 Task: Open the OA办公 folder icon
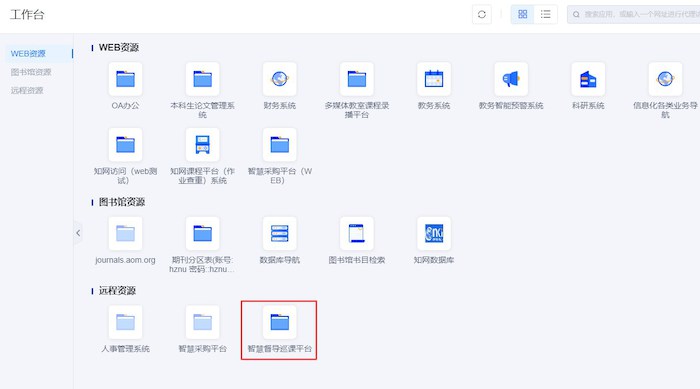coord(125,79)
